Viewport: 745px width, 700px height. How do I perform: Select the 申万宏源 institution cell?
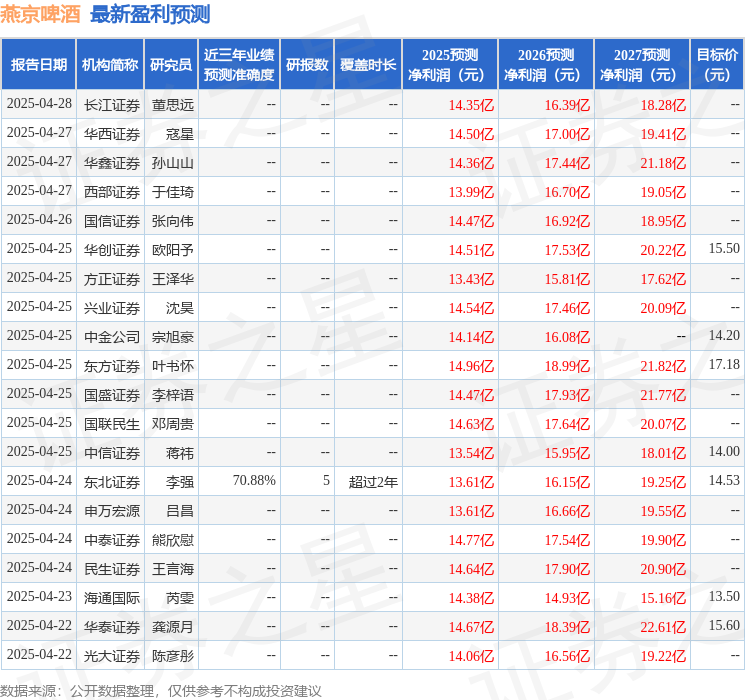click(x=112, y=511)
